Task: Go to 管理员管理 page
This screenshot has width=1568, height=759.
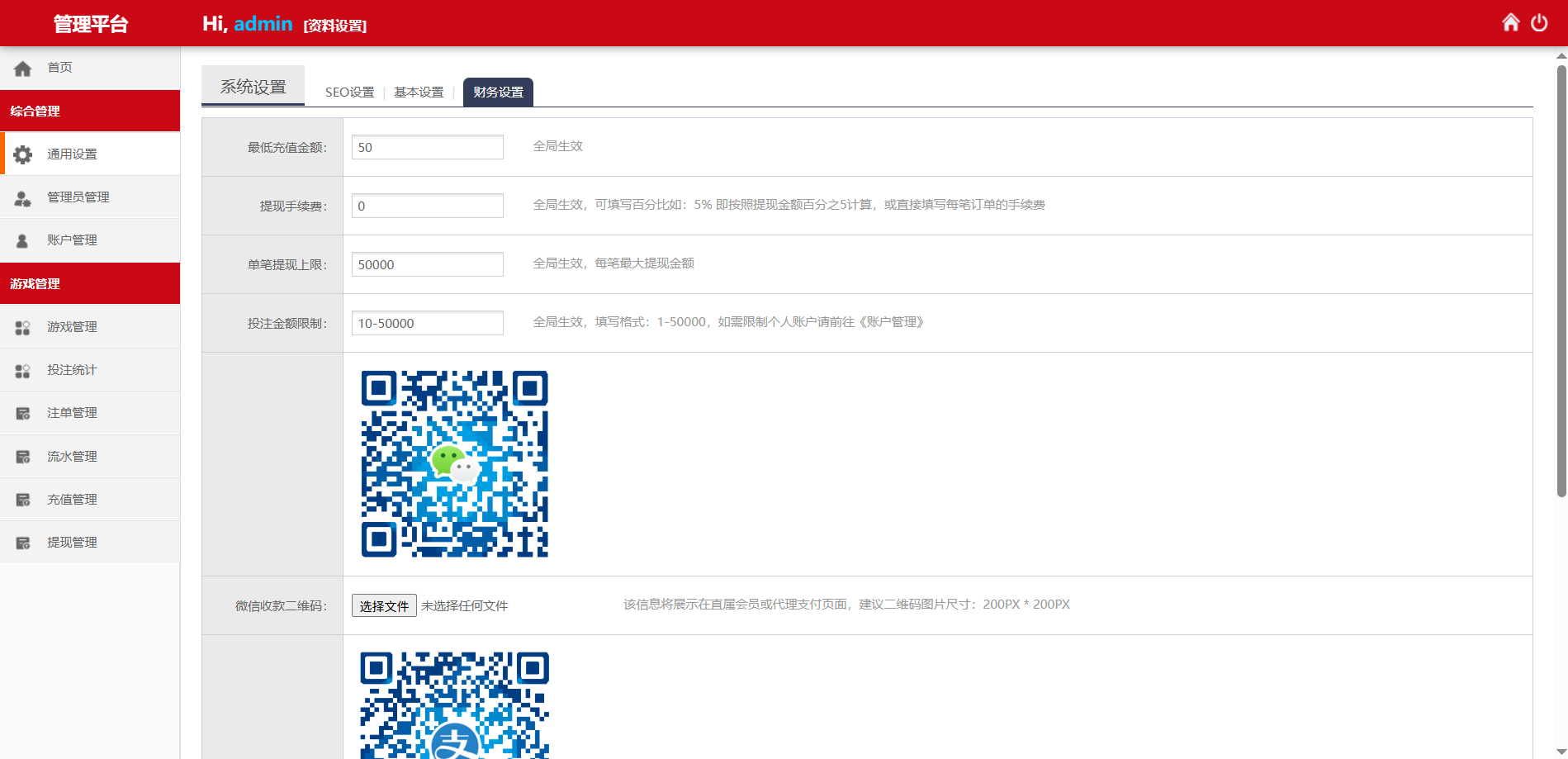Action: [x=90, y=197]
